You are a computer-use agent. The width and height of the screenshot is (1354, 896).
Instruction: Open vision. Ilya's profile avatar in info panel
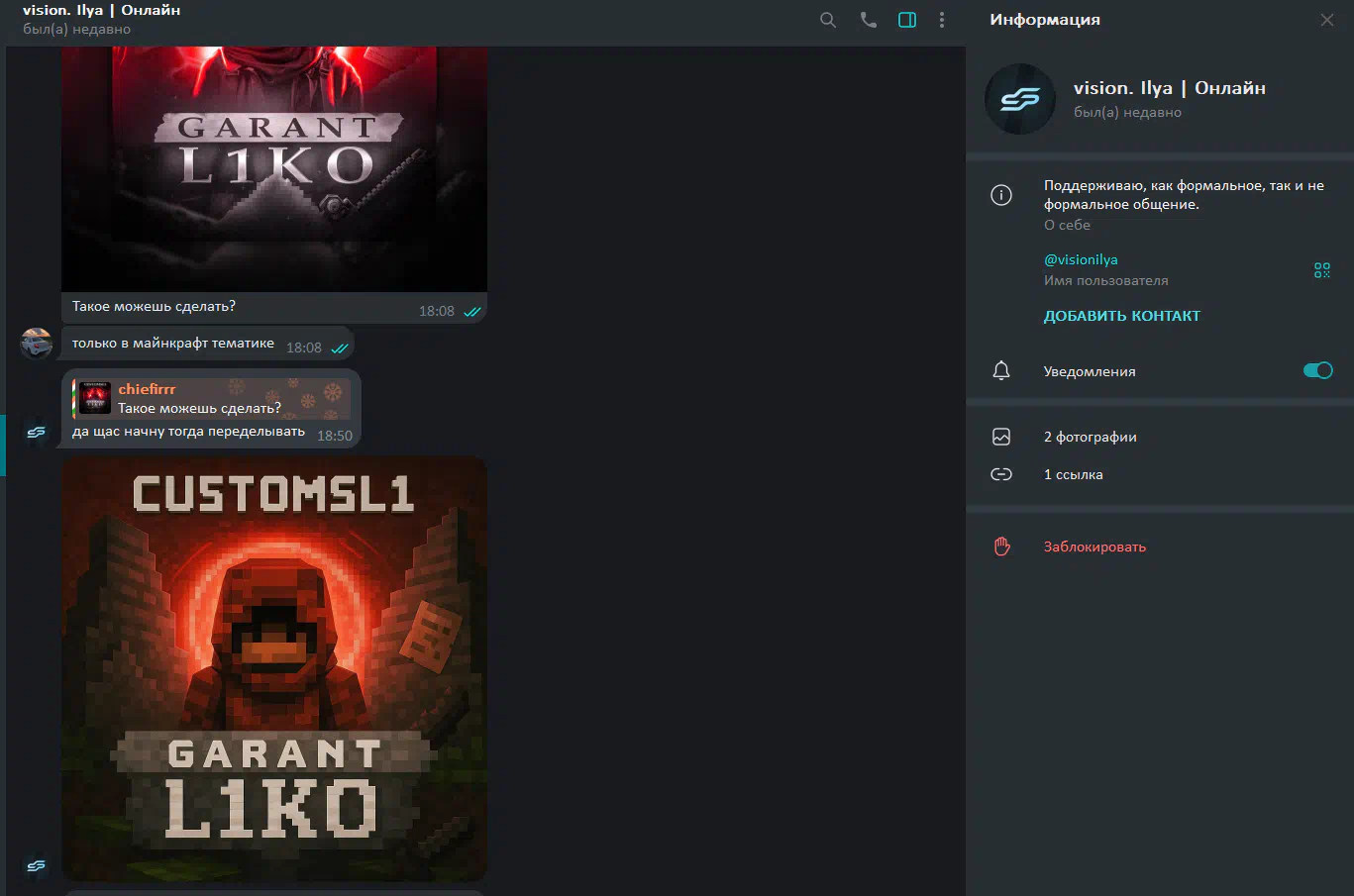tap(1020, 99)
